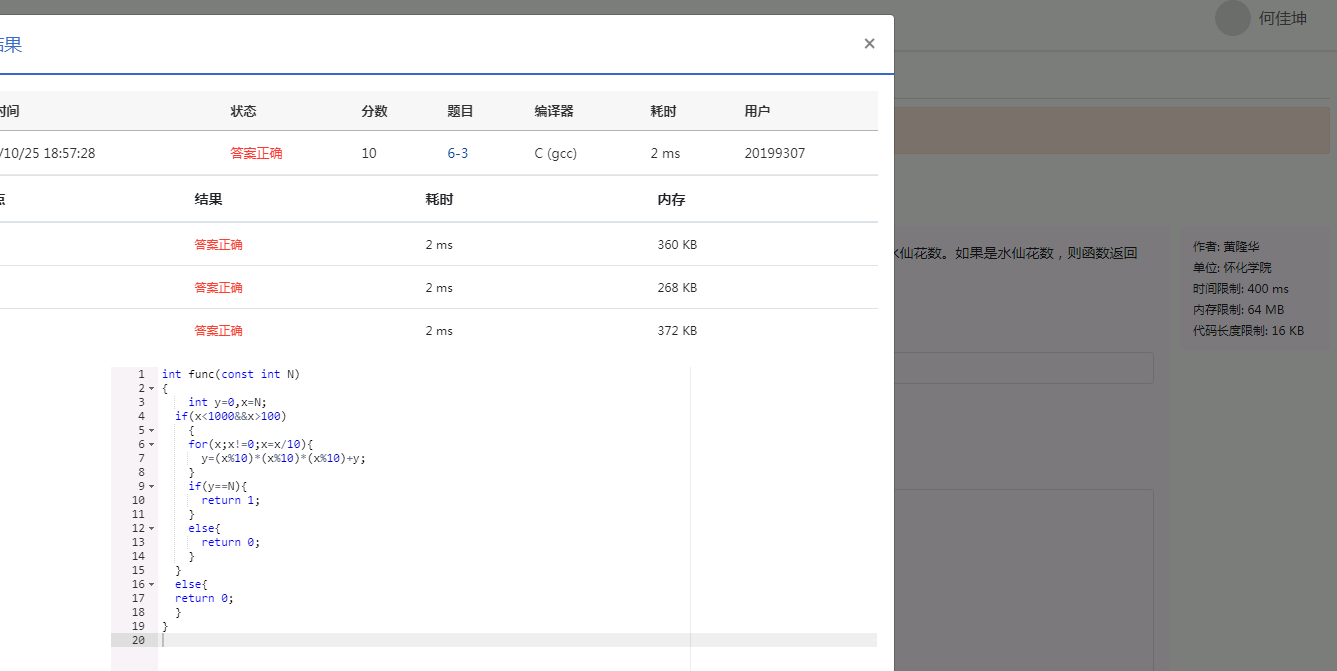
Task: Select the memory value 268 KB
Action: (x=677, y=287)
